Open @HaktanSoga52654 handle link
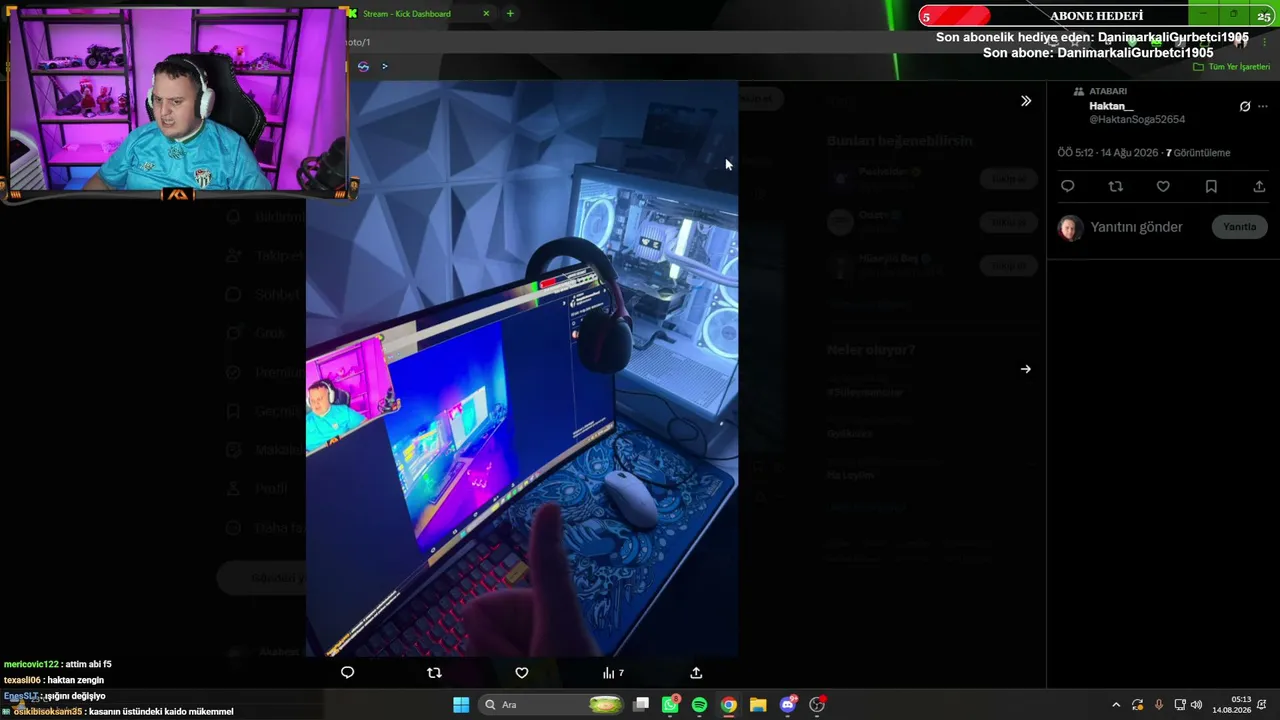Screen dimensions: 1280x720 pos(1137,119)
